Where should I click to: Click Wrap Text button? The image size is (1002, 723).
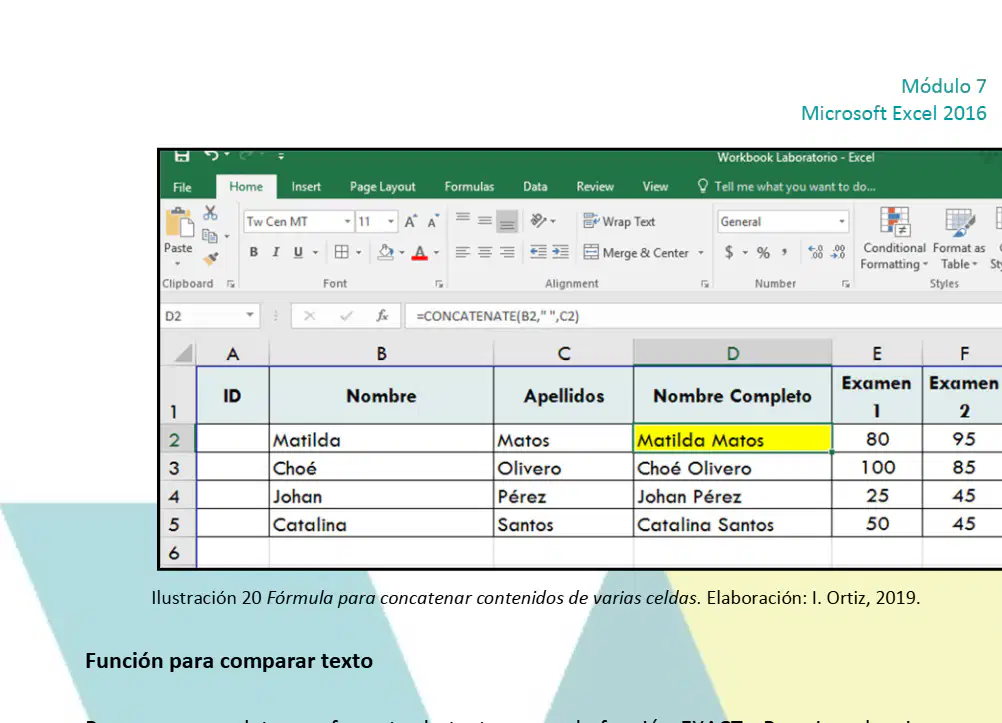click(619, 222)
